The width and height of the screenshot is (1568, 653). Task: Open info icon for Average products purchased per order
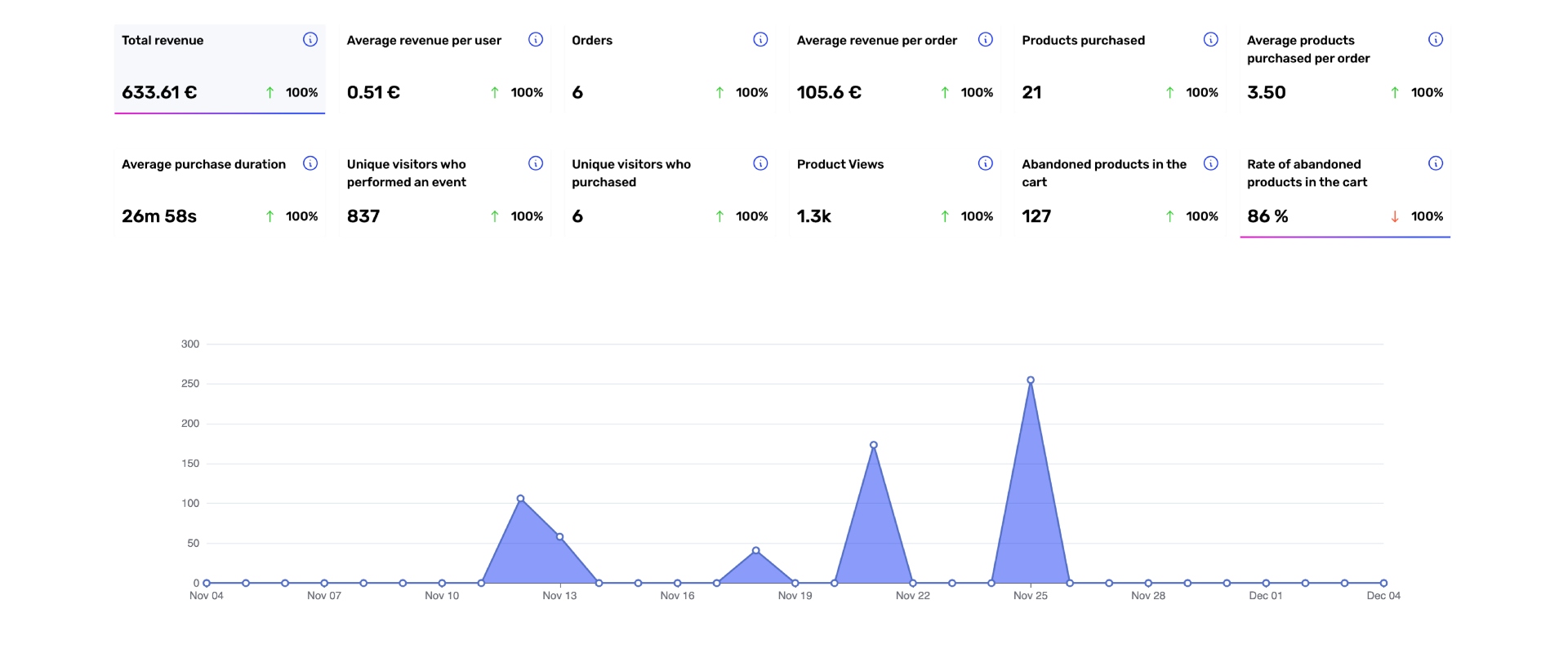click(x=1436, y=39)
